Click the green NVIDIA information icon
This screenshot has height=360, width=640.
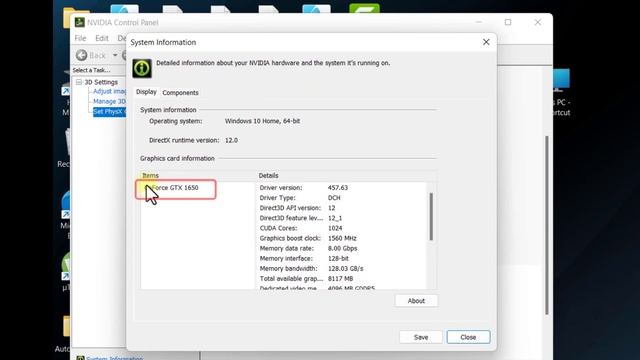(142, 68)
